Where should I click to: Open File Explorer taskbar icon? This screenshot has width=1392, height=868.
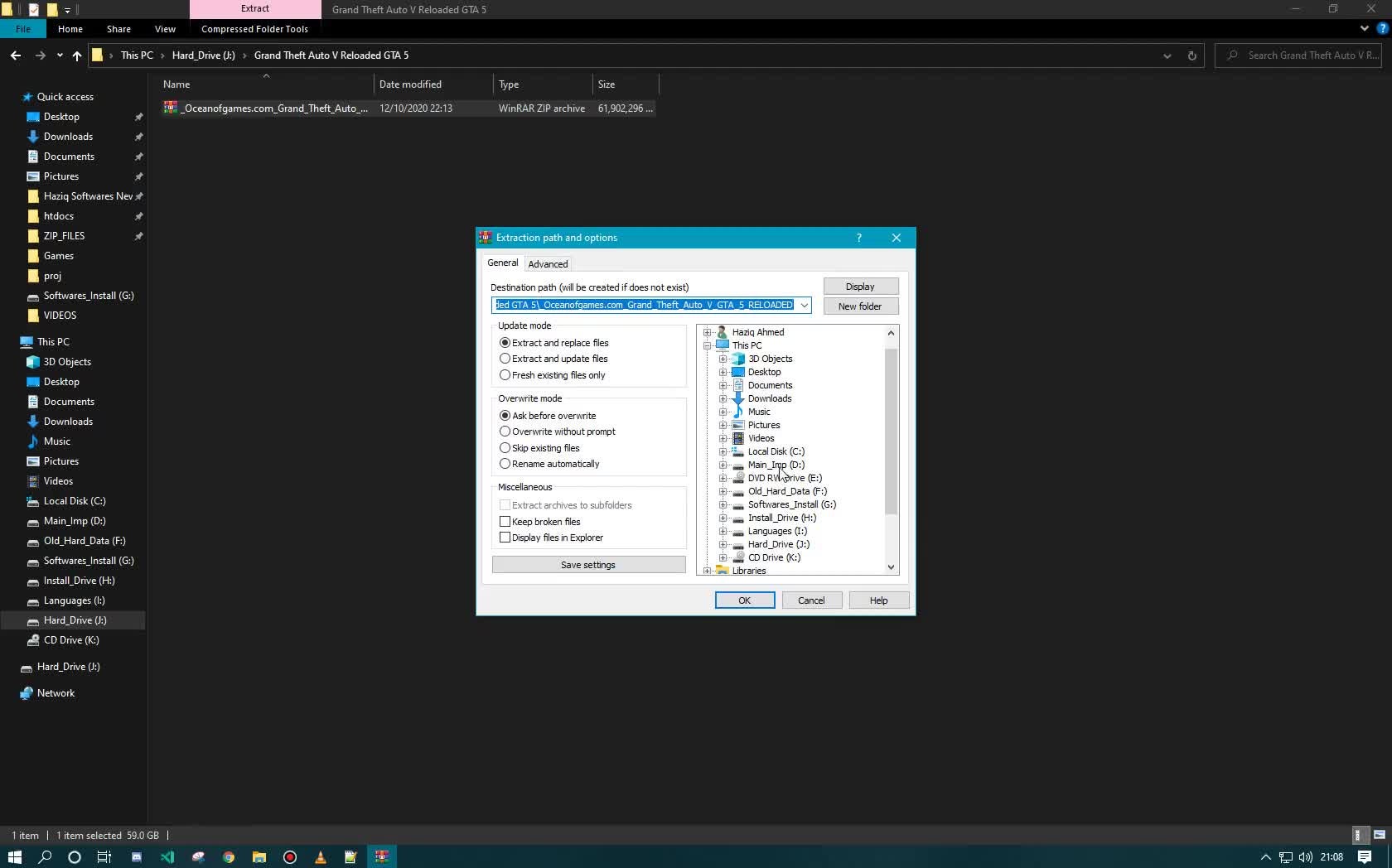click(x=259, y=857)
